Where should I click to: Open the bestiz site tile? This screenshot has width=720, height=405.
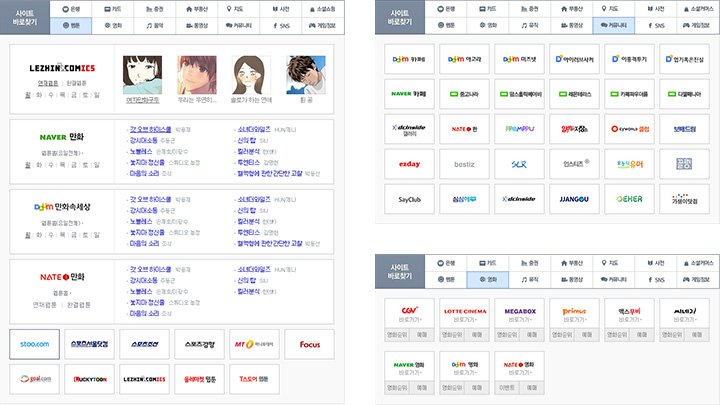pos(464,164)
